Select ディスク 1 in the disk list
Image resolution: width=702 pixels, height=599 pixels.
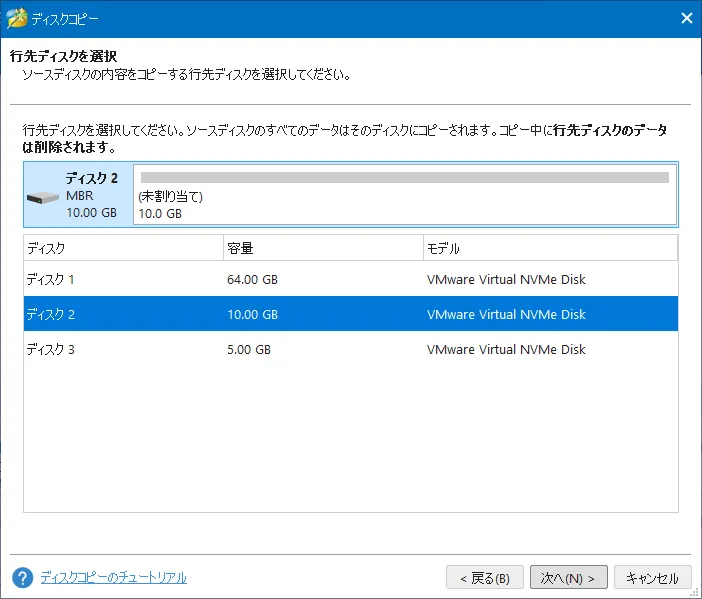[51, 280]
